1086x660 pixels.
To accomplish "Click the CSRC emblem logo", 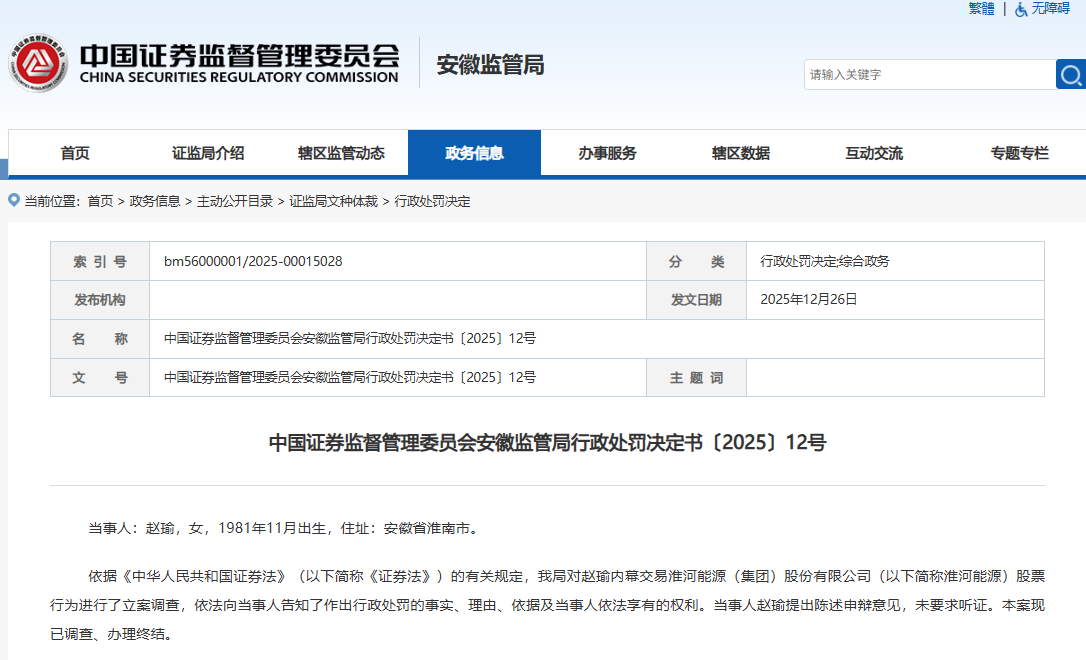I will [38, 62].
